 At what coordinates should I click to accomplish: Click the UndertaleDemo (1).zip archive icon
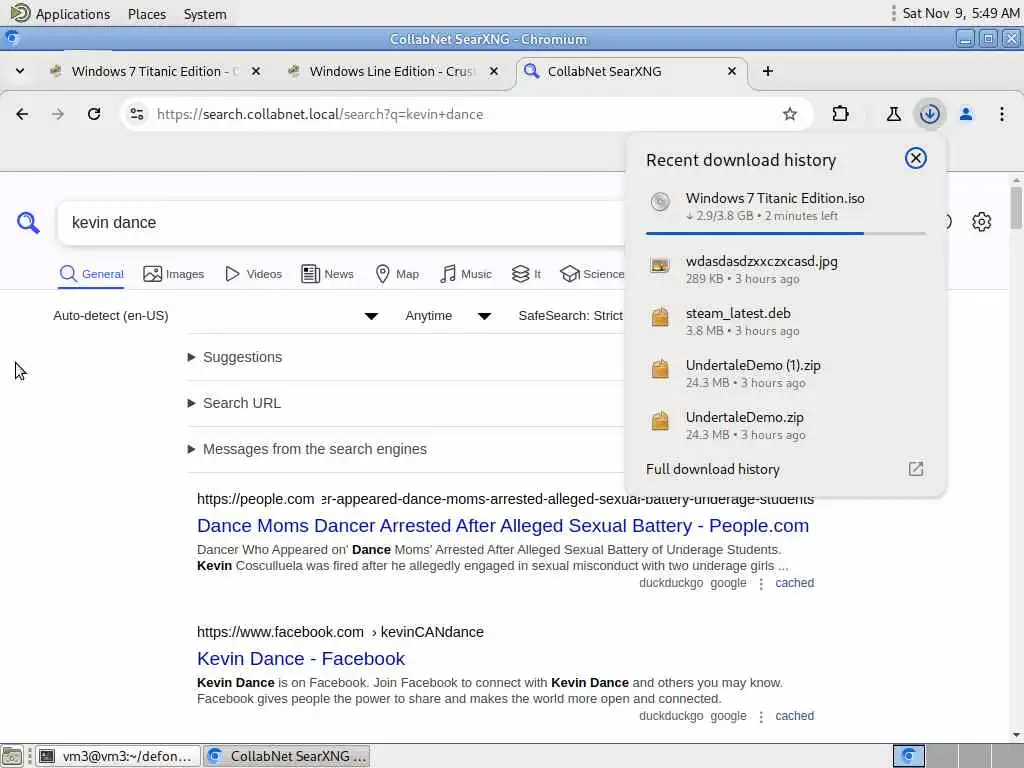tap(660, 369)
